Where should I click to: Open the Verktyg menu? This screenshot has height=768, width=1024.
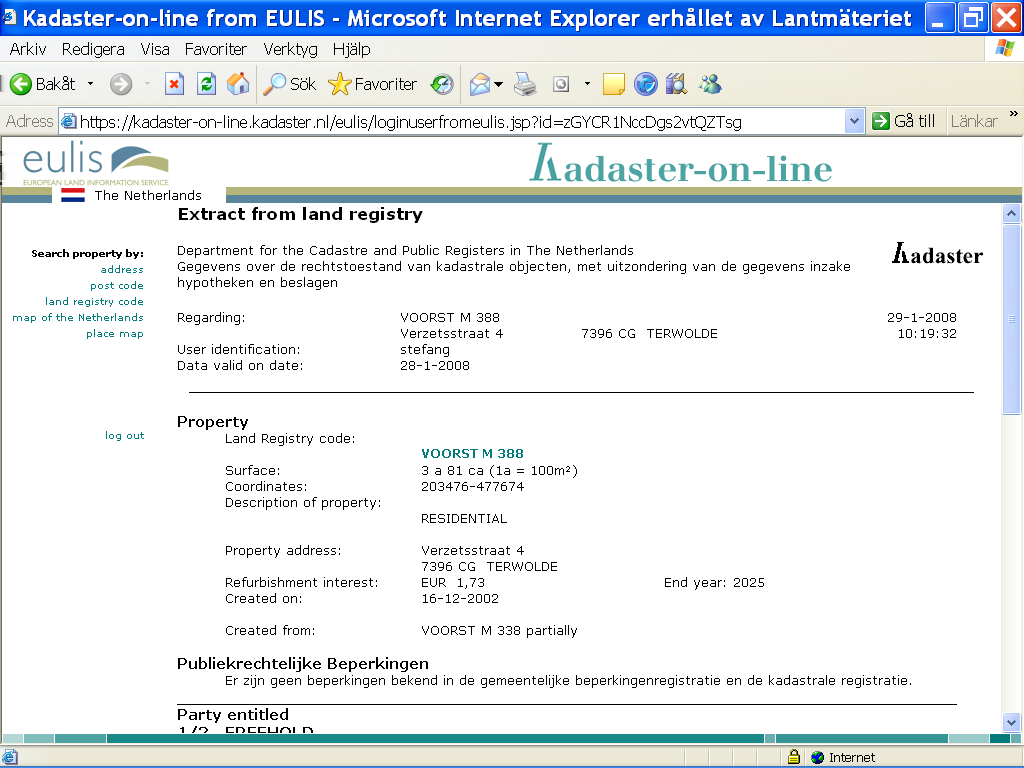pos(290,49)
